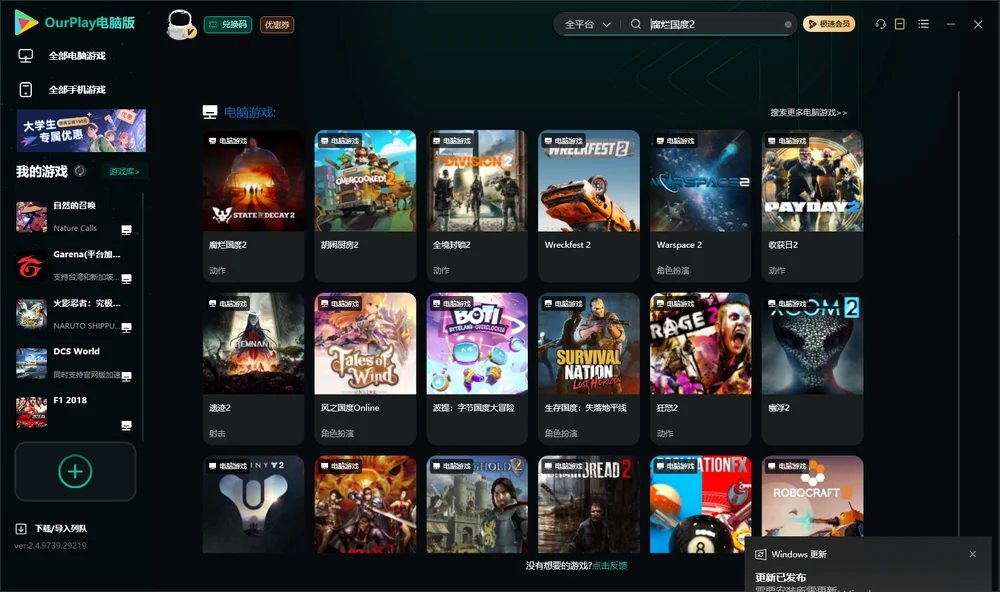Open the 腐烂国度2 State of Decay card
Image resolution: width=1000 pixels, height=592 pixels.
tap(253, 206)
